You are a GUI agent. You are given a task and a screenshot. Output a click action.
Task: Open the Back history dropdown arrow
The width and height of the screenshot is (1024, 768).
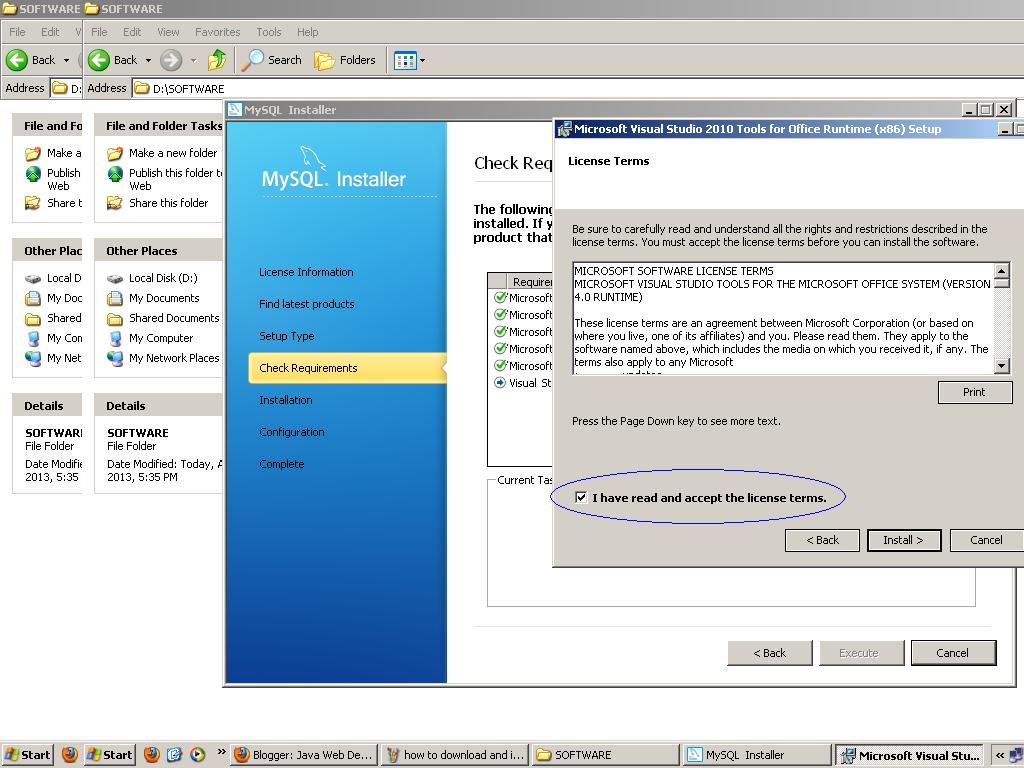click(148, 60)
